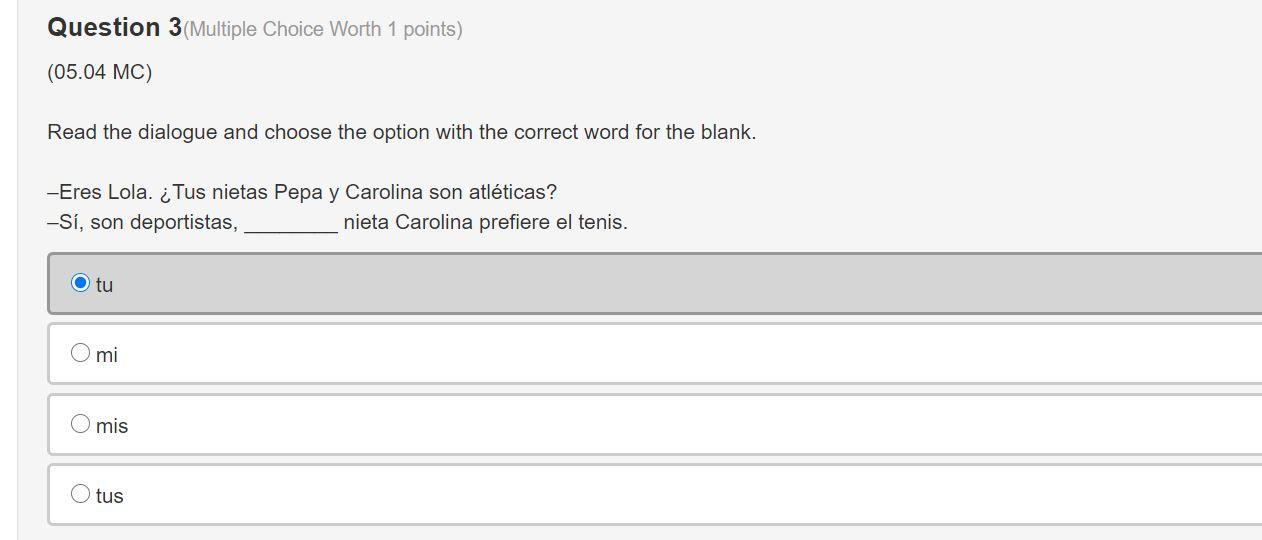Select the 'tu' radio button
This screenshot has height=540, width=1262.
click(x=81, y=283)
